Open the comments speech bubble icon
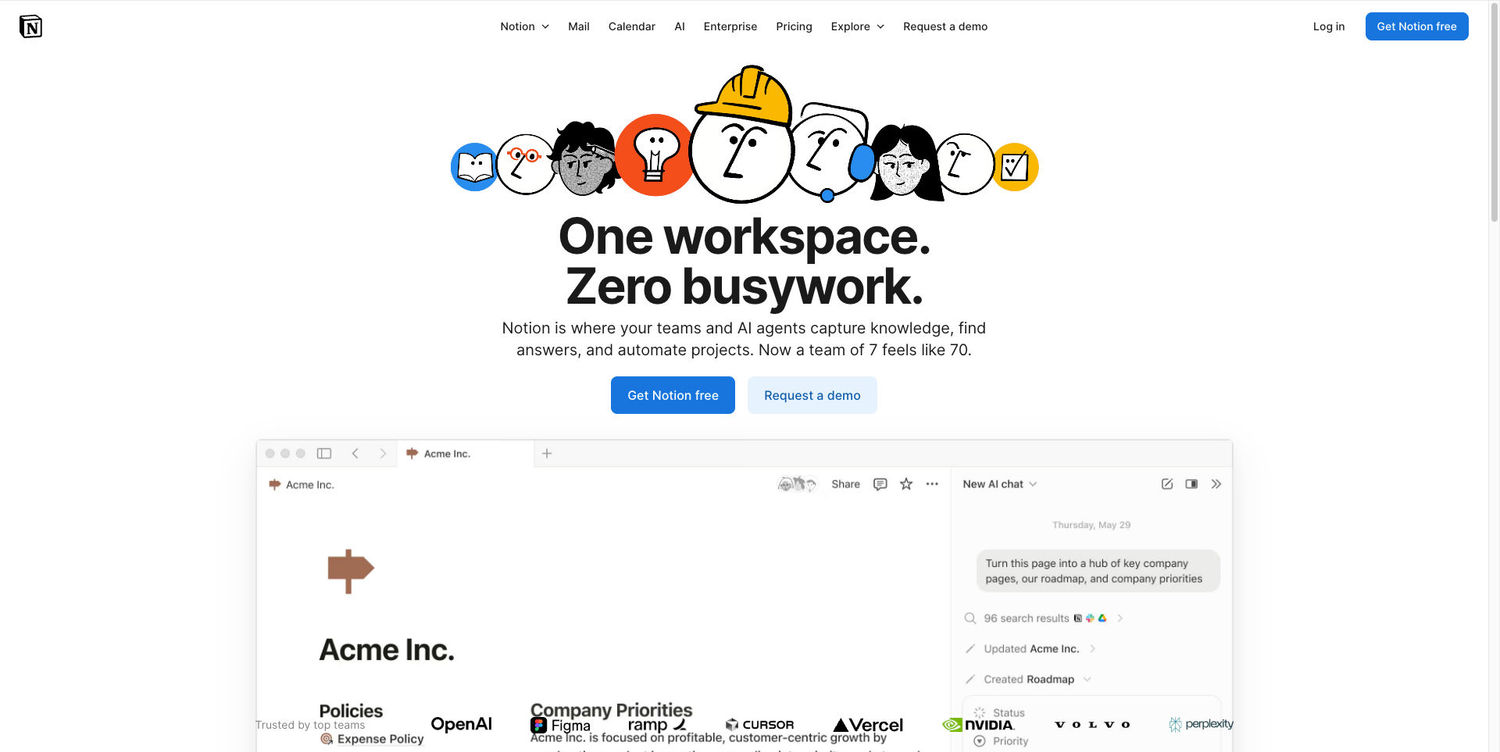Viewport: 1500px width, 752px height. pyautogui.click(x=880, y=484)
